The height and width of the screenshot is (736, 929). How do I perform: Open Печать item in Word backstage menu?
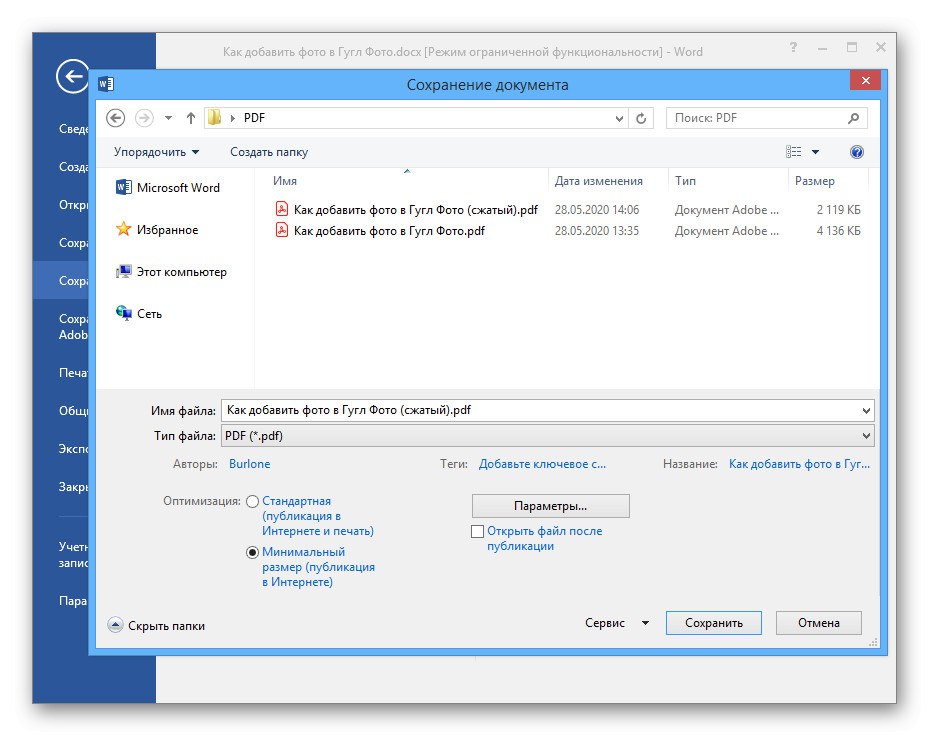(x=73, y=373)
